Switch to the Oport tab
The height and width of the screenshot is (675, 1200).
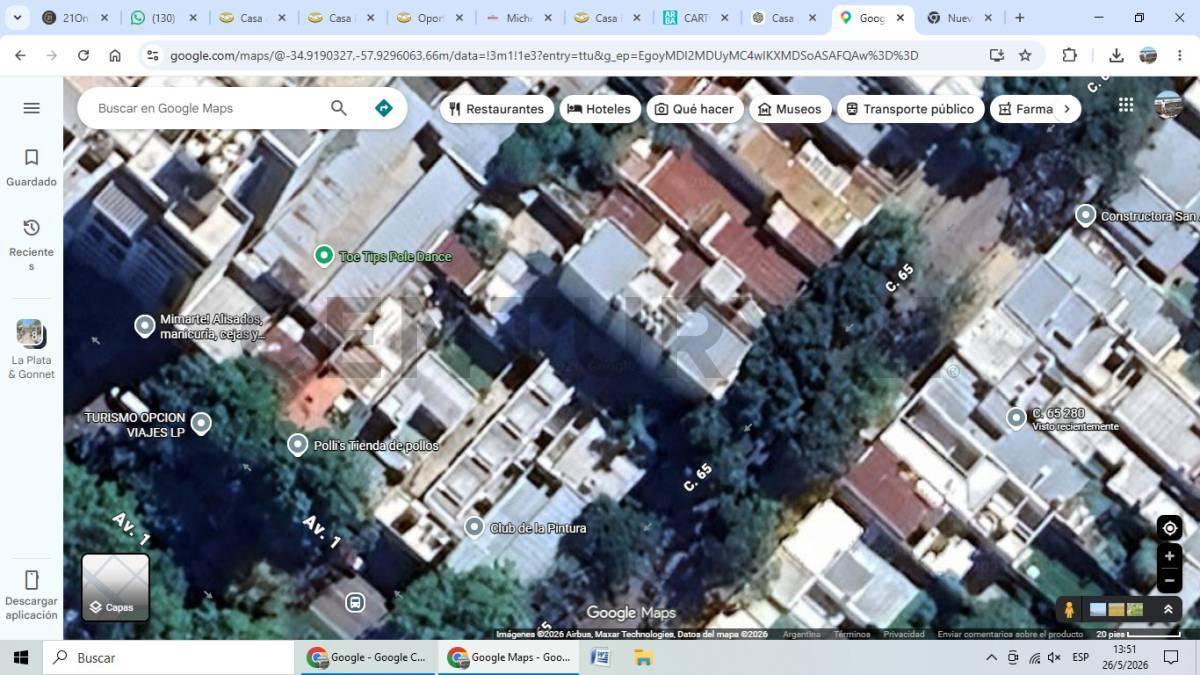(x=432, y=18)
